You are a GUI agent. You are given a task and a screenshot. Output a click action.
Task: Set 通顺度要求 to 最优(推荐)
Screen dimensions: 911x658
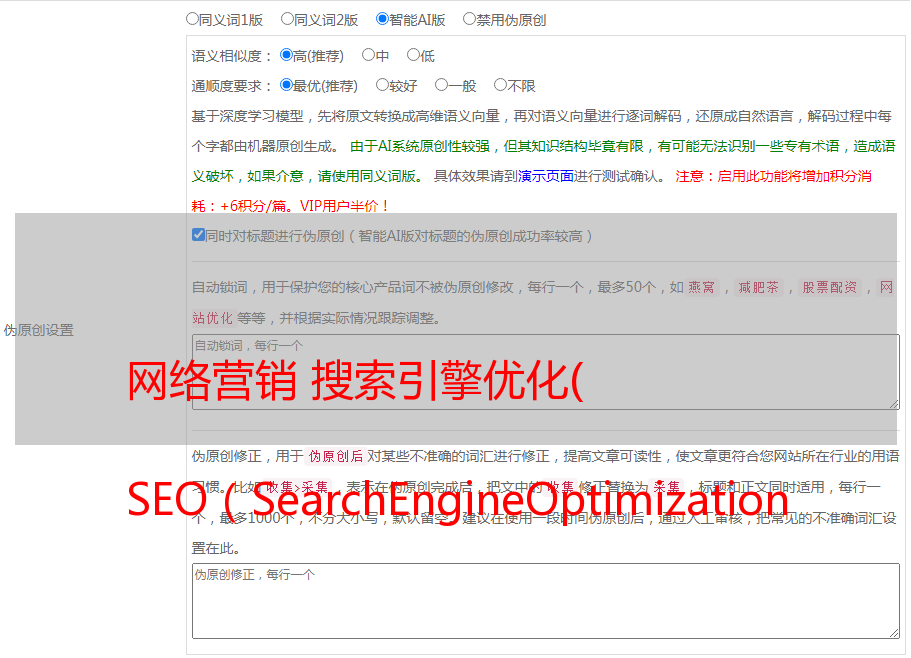(286, 85)
